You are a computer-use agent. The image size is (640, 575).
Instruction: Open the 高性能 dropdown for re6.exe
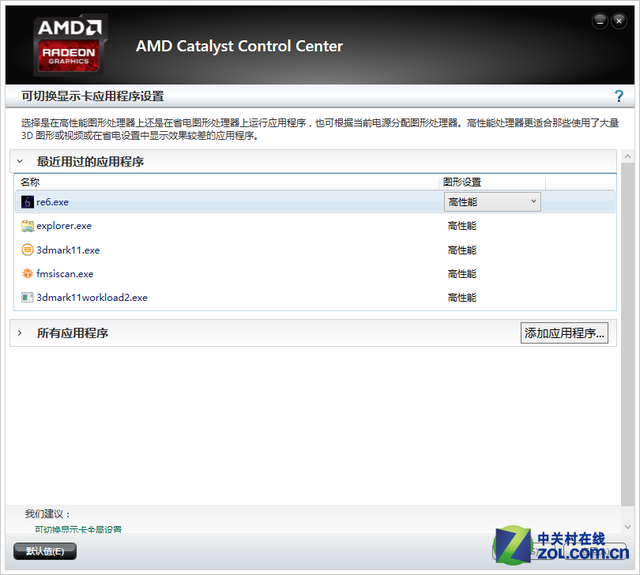coord(492,202)
